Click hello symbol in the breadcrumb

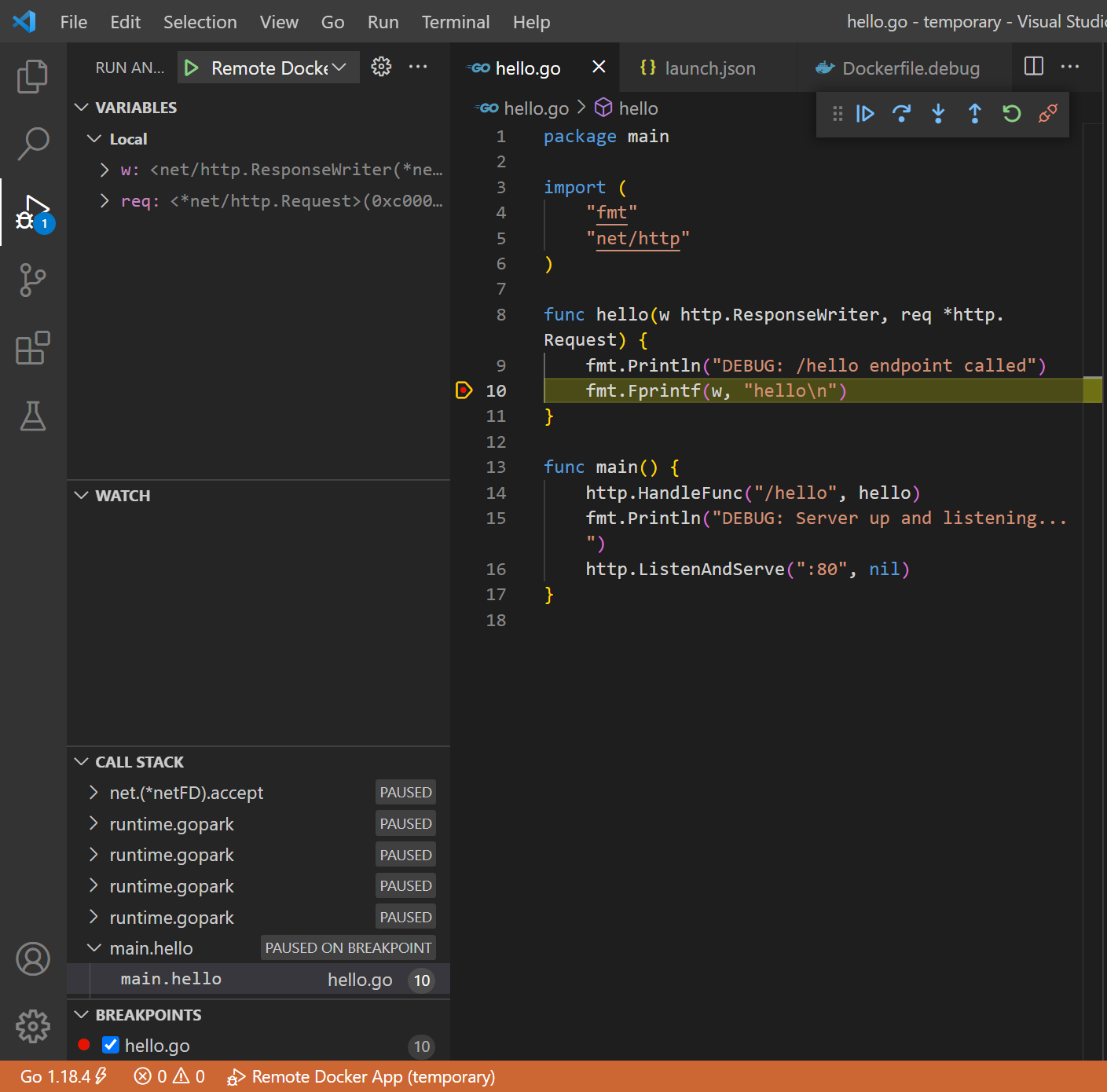[638, 108]
